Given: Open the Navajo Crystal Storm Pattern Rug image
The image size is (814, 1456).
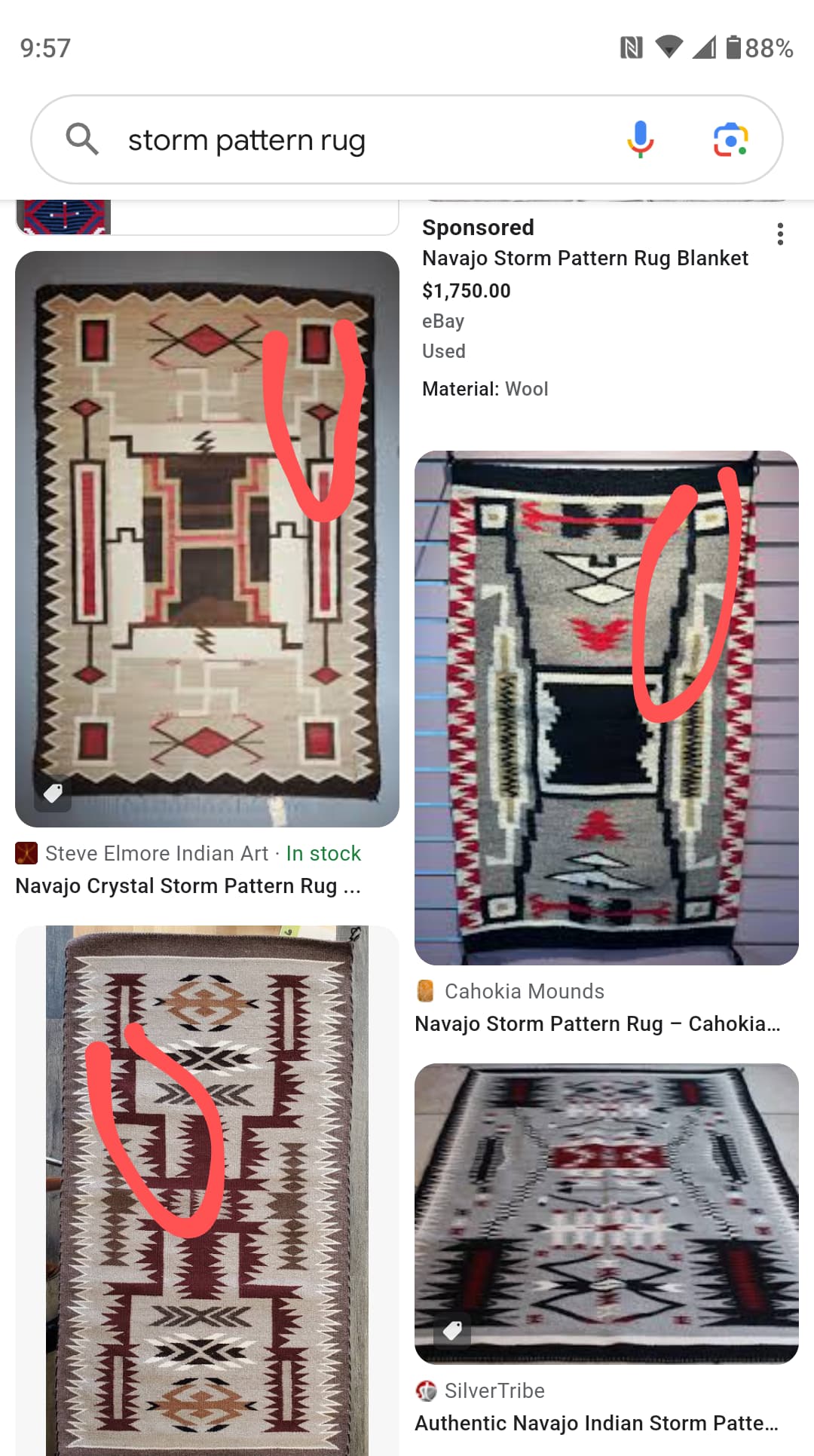Looking at the screenshot, I should 207,539.
